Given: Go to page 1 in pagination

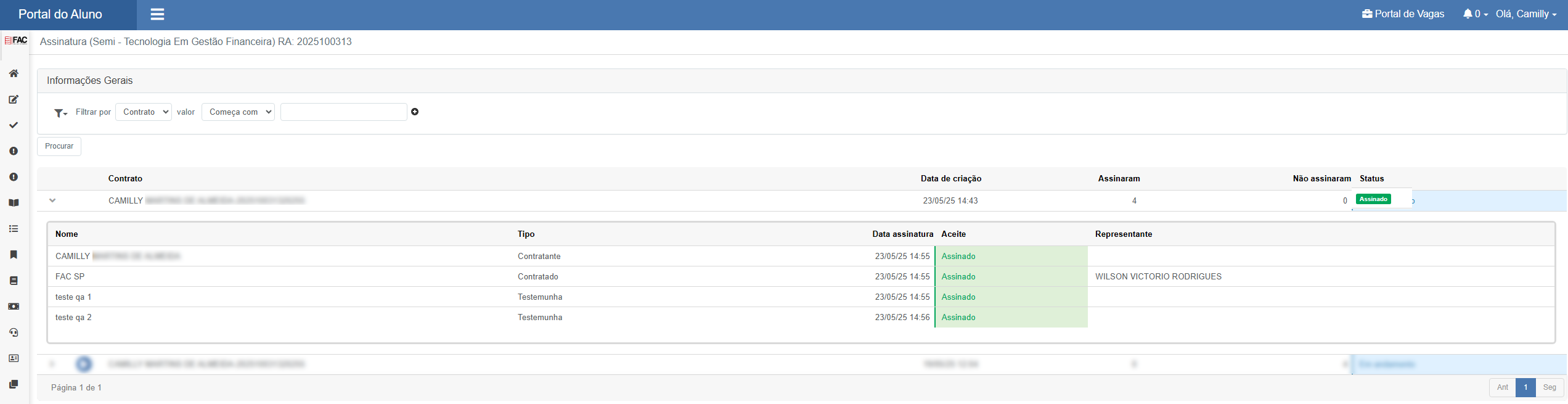Looking at the screenshot, I should [1525, 387].
